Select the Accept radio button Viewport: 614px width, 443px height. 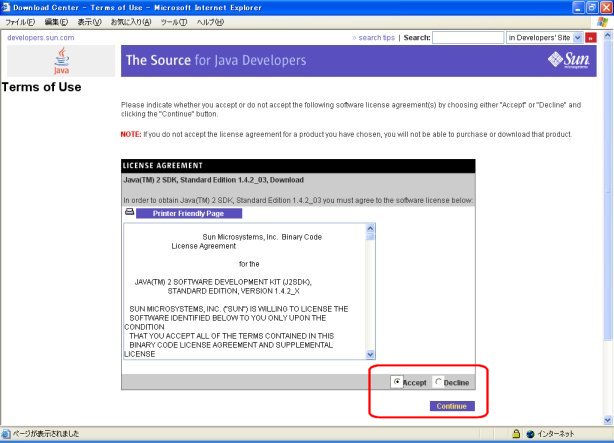[397, 382]
